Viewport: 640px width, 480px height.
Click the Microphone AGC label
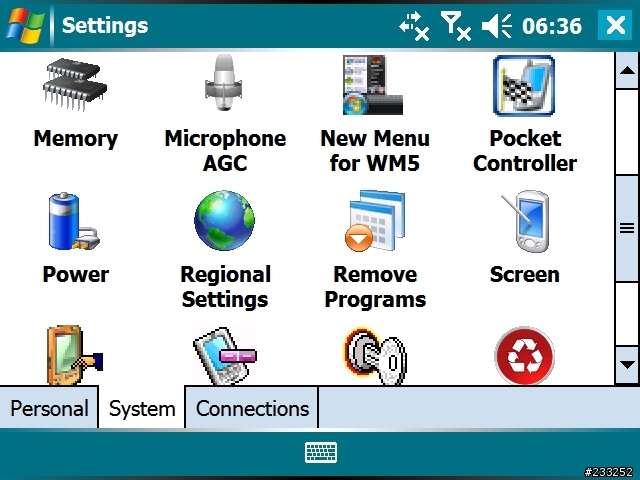(x=225, y=151)
